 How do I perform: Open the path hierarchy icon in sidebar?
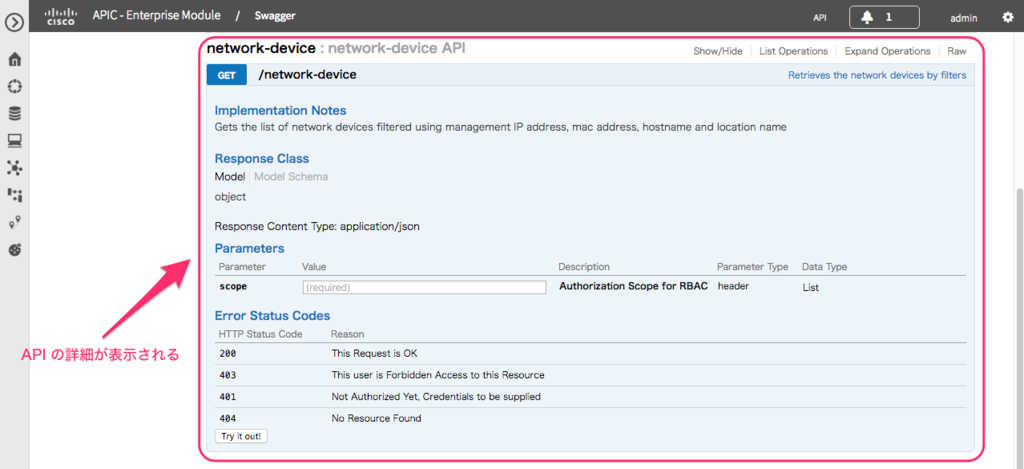click(x=14, y=195)
